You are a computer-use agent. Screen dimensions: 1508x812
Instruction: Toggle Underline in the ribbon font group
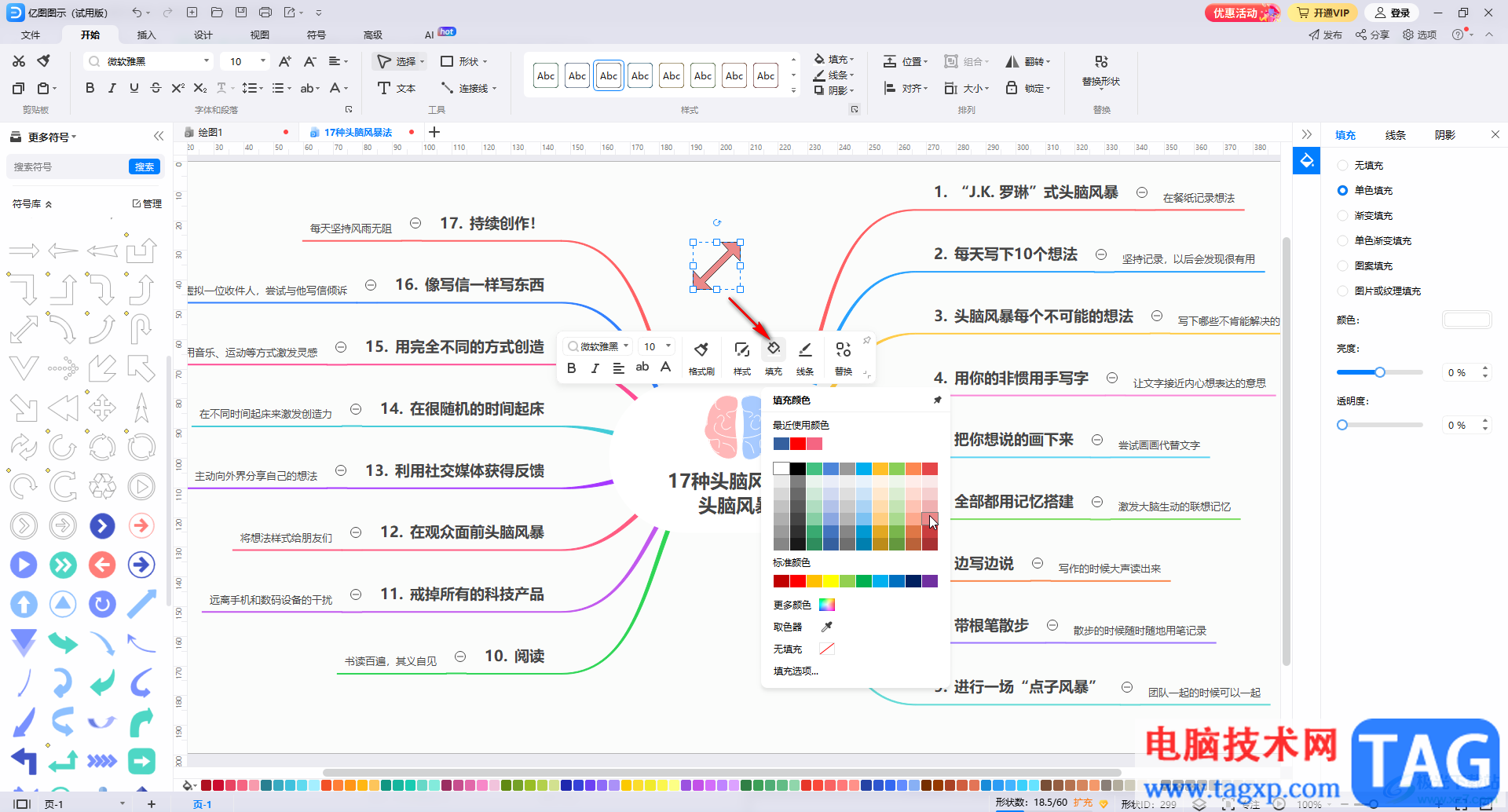pyautogui.click(x=134, y=88)
